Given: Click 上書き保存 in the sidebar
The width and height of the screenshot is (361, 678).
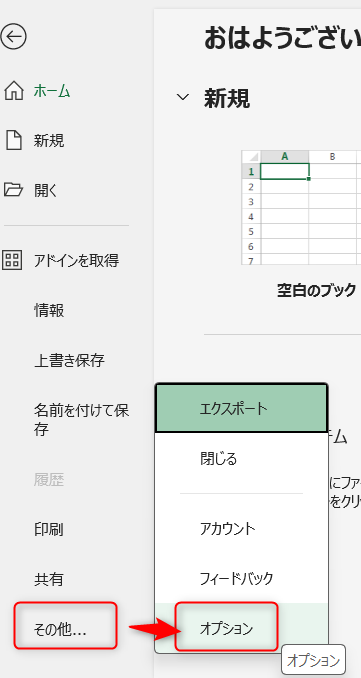Looking at the screenshot, I should coord(69,360).
